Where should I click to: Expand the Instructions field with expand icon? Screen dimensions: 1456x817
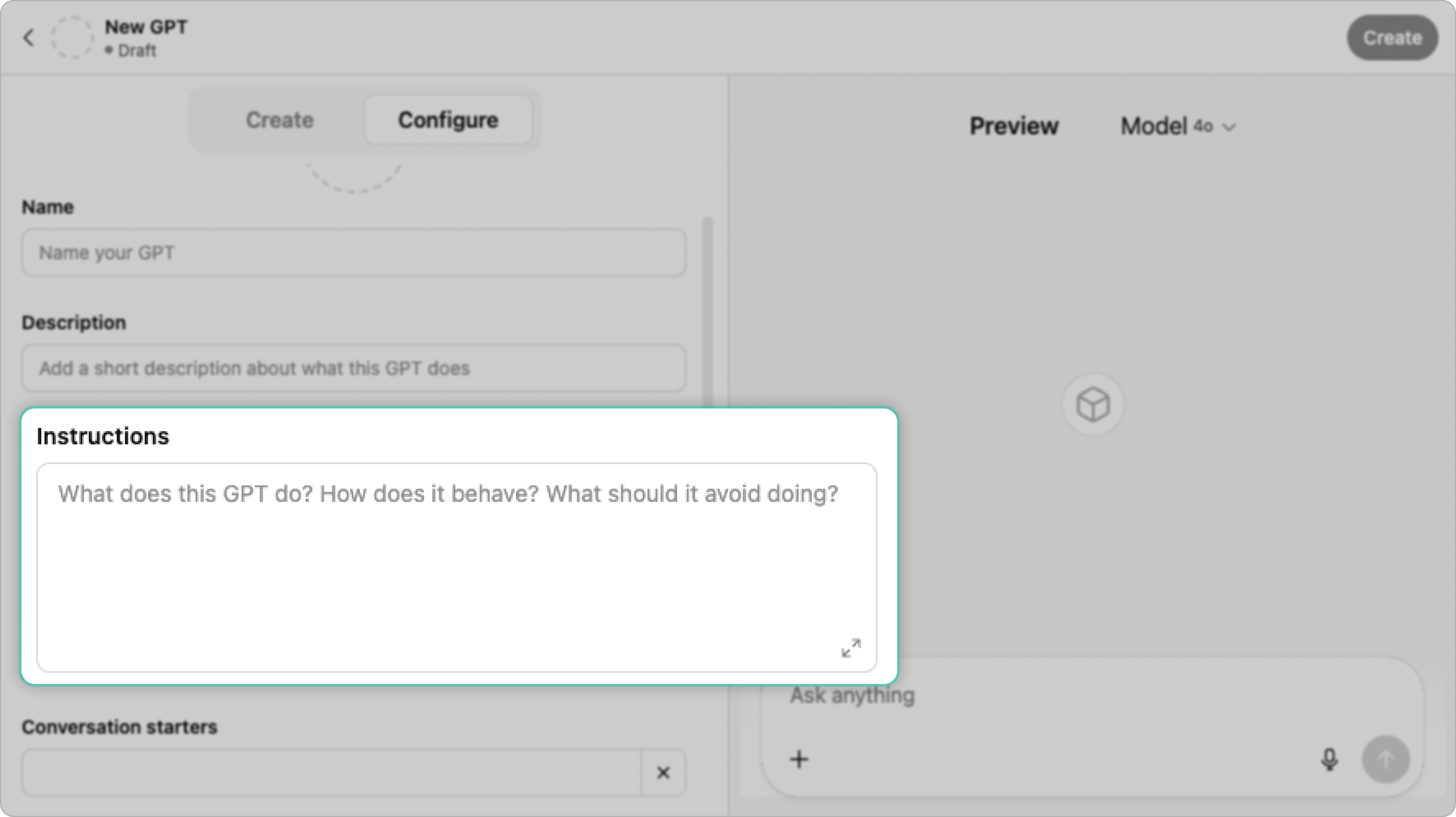point(851,648)
